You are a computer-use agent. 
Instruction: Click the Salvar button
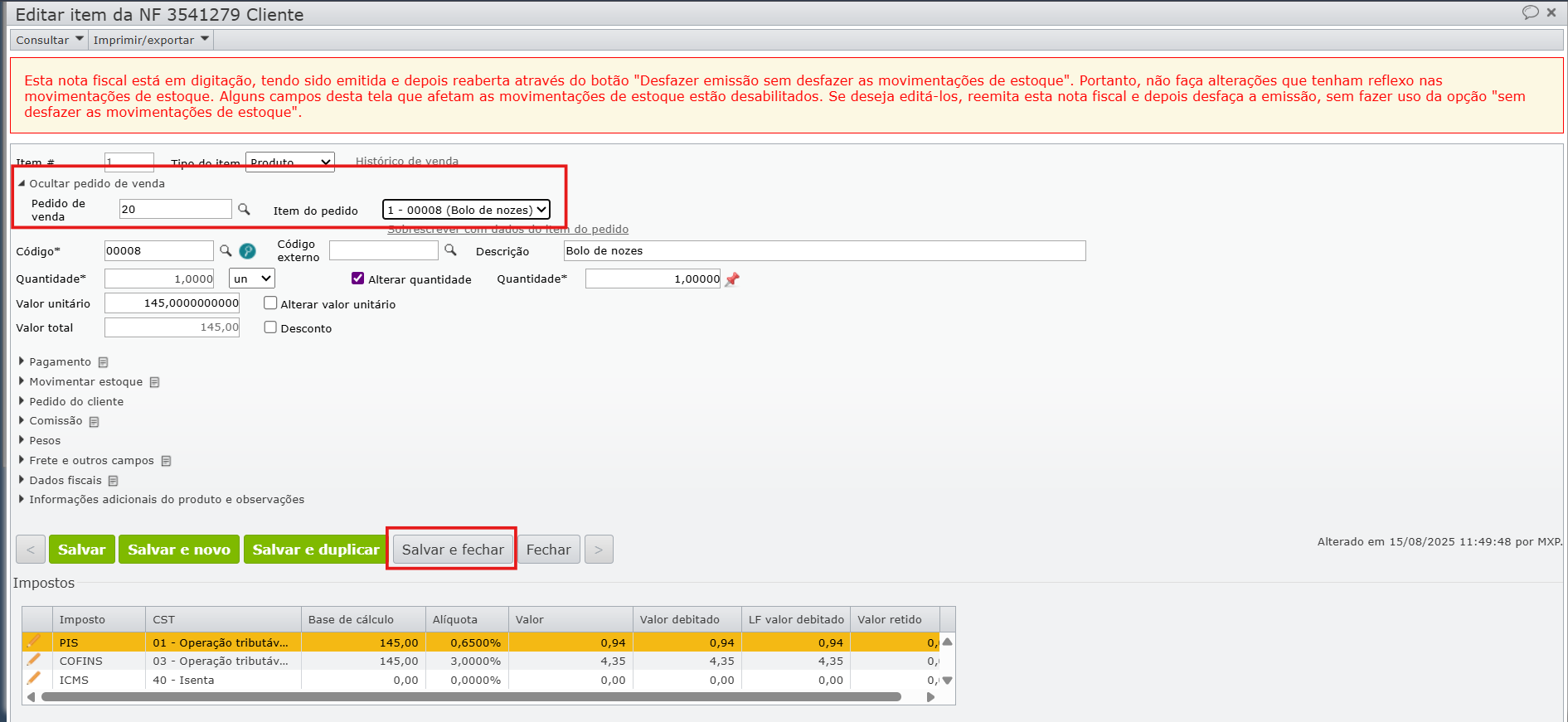coord(82,550)
